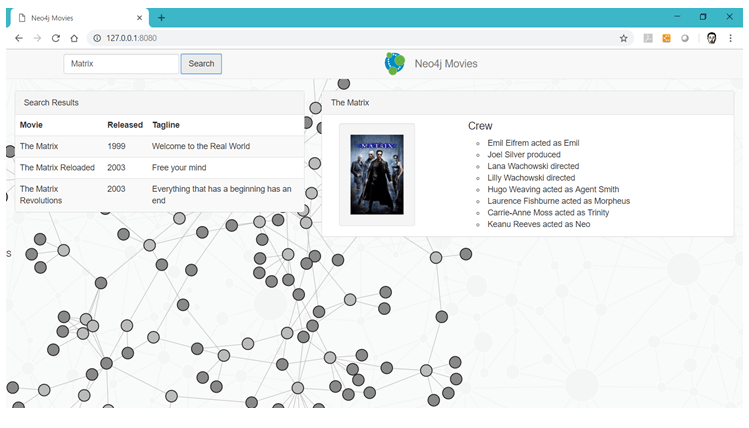749x428 pixels.
Task: Click the orange extension icon in the toolbar
Action: [x=666, y=38]
